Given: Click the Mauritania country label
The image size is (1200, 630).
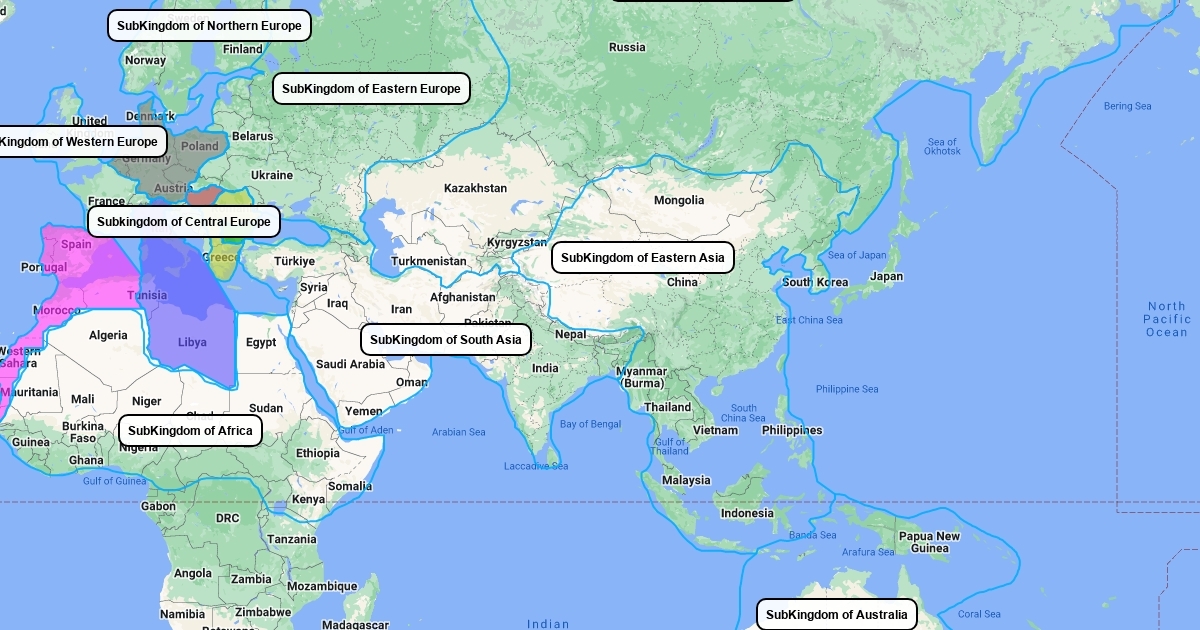Looking at the screenshot, I should (30, 392).
